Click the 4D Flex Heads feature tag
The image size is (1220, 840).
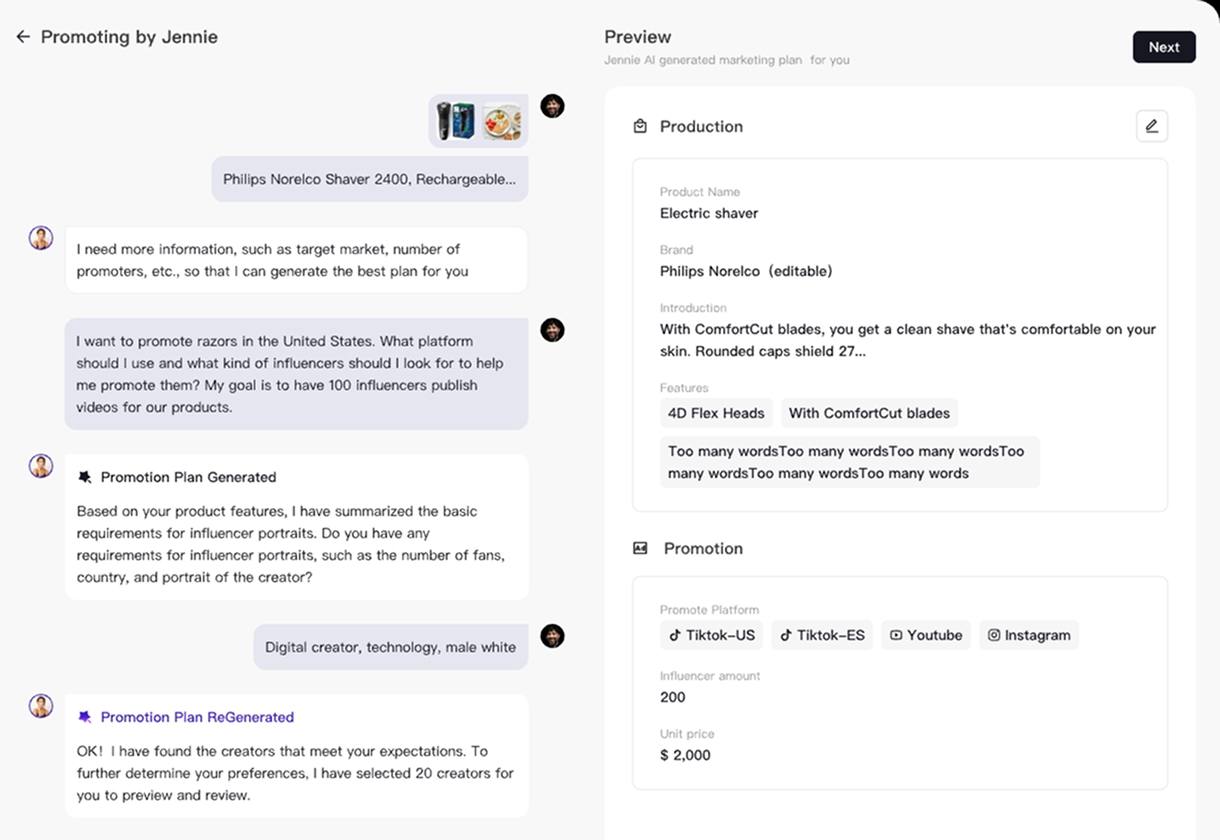[716, 413]
